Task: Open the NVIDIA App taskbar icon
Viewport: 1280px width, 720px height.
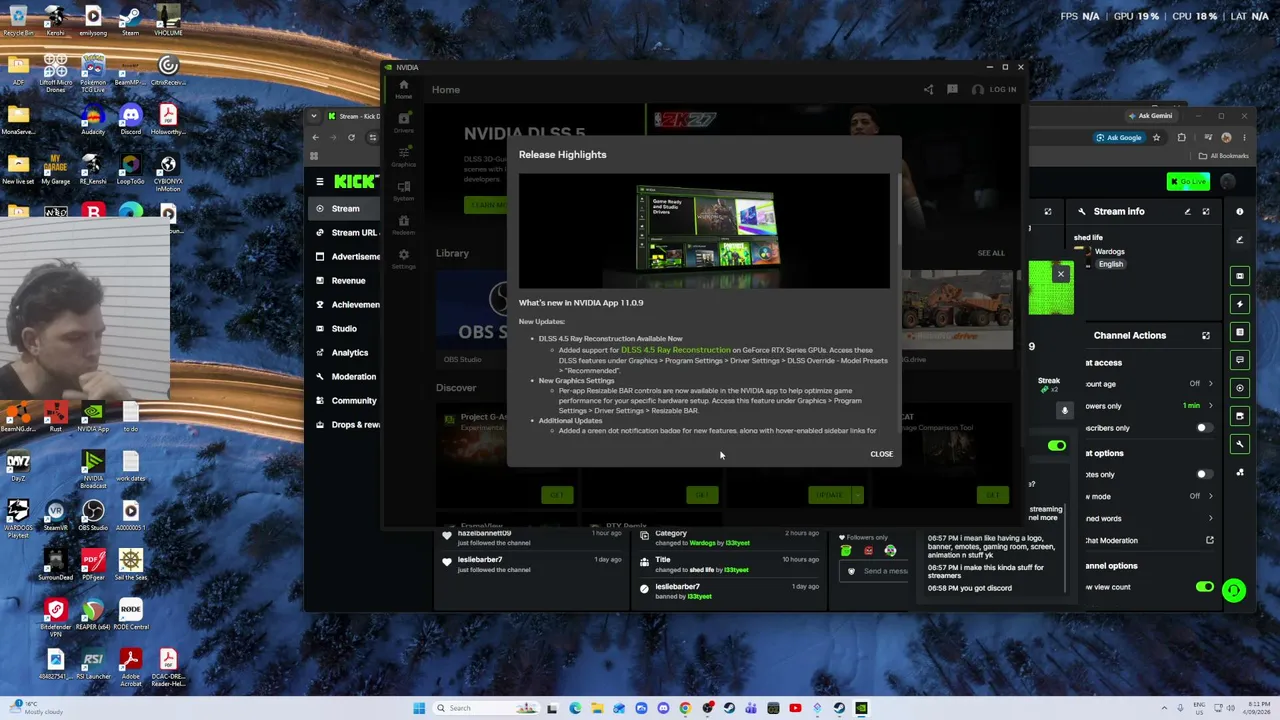Action: (861, 708)
